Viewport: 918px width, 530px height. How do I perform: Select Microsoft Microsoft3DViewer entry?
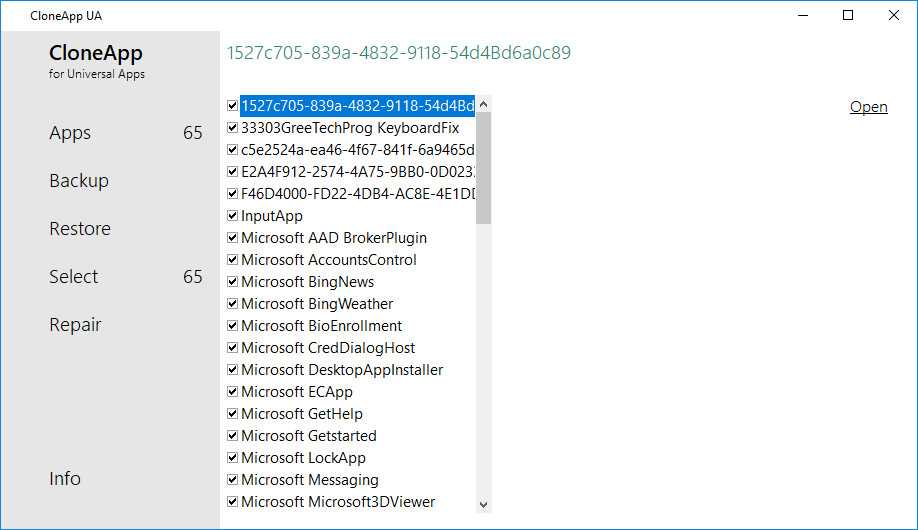pyautogui.click(x=338, y=502)
